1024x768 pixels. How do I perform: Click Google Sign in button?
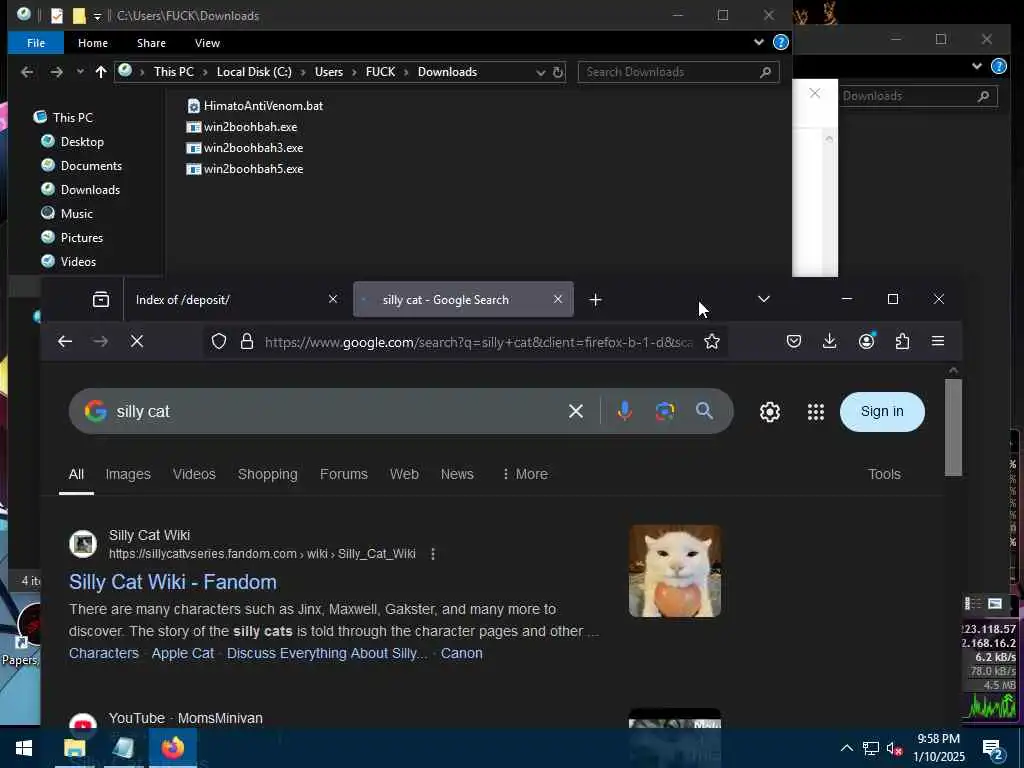882,412
